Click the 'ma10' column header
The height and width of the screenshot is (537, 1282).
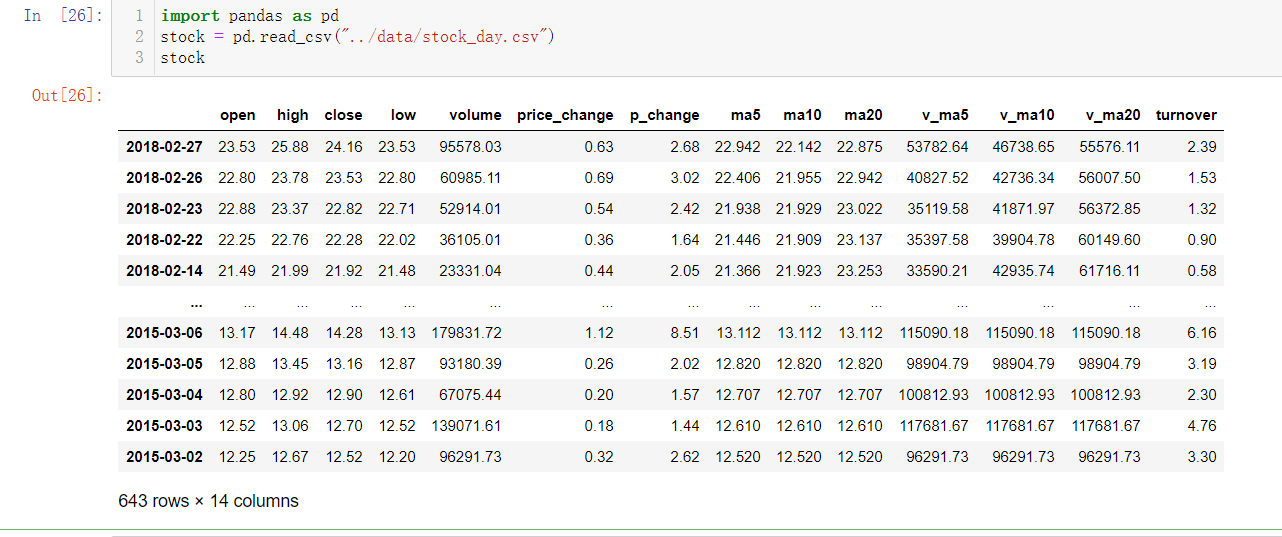(x=802, y=115)
